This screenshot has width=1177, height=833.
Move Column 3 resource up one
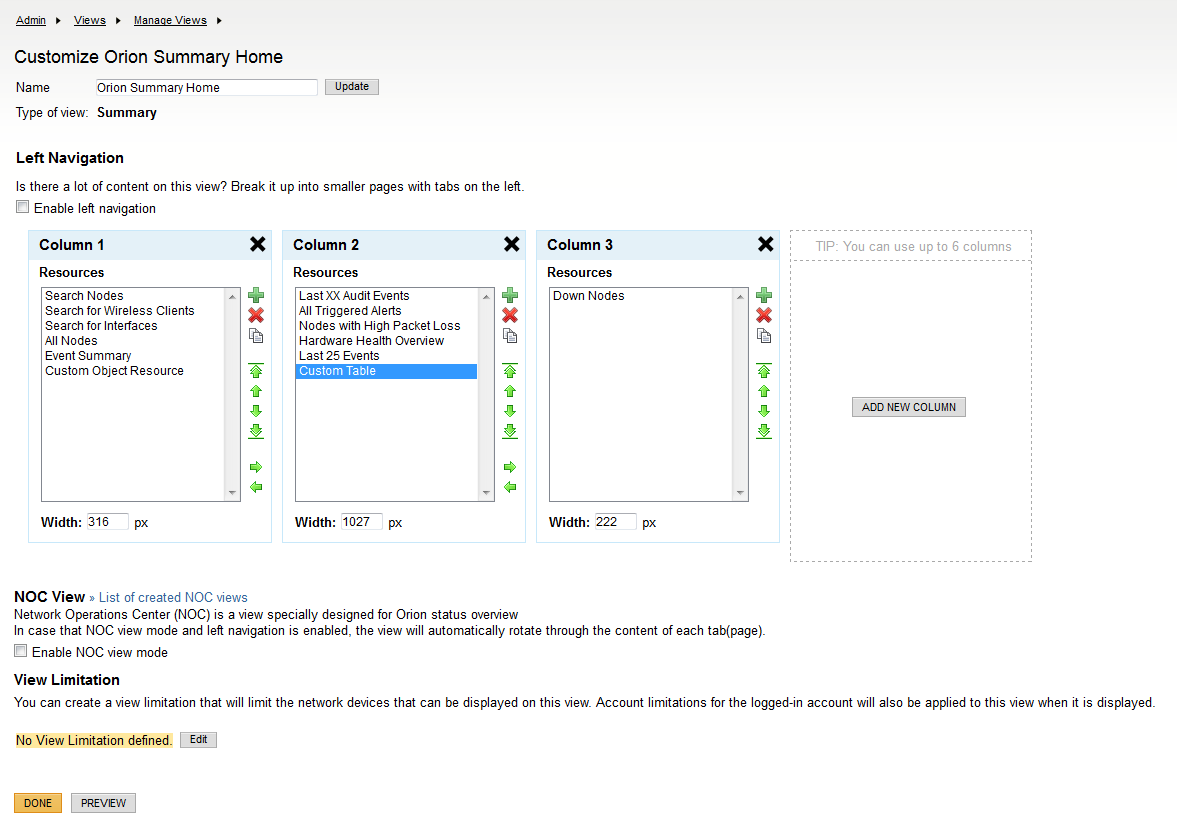tap(764, 391)
